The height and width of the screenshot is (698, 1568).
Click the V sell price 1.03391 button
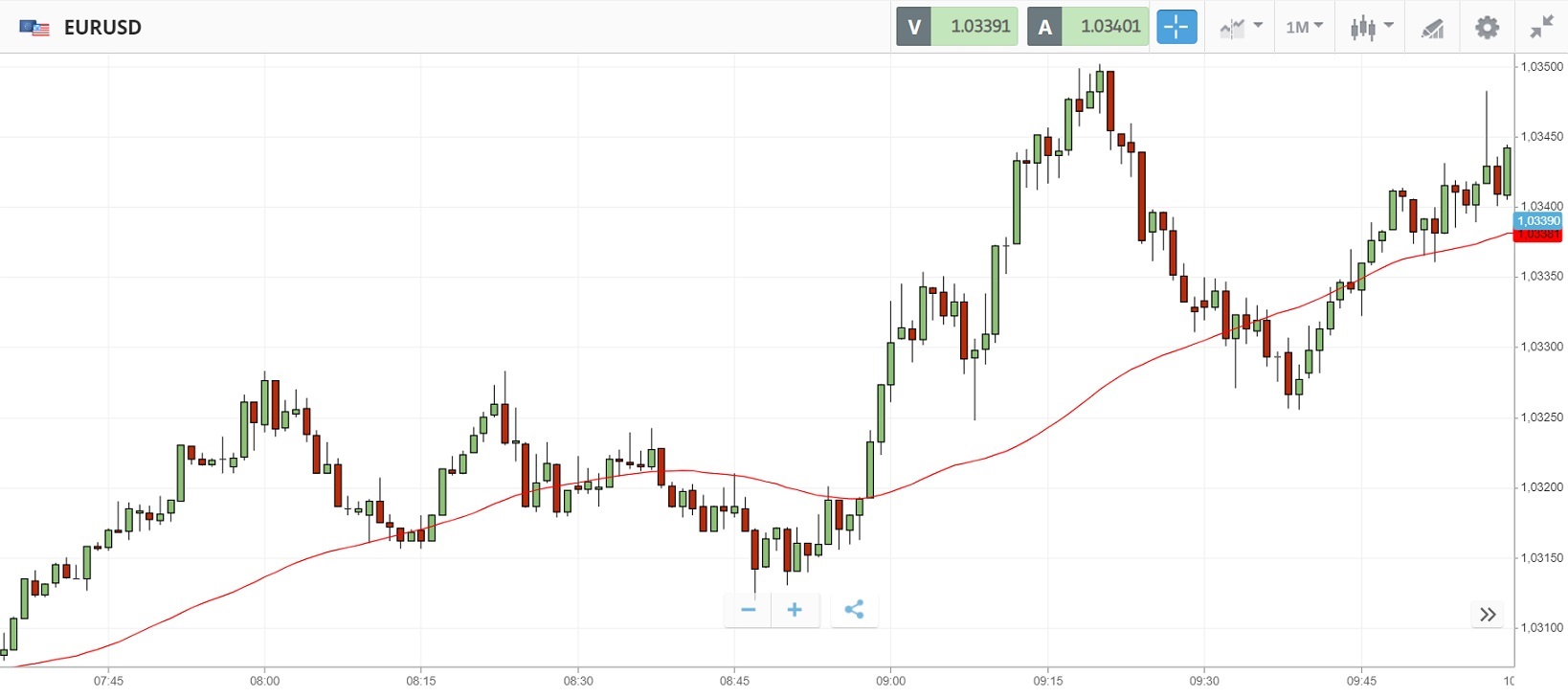[957, 27]
